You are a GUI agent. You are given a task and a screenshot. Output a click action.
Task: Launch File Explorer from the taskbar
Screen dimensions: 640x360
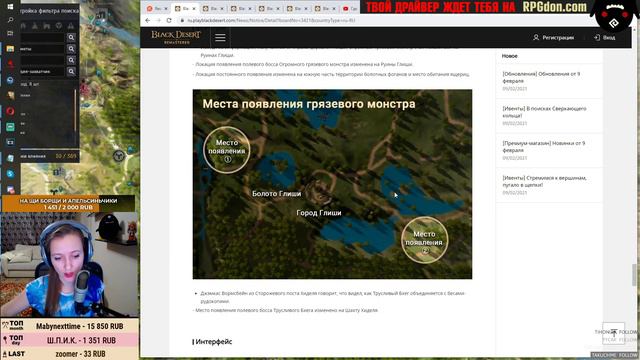11,49
